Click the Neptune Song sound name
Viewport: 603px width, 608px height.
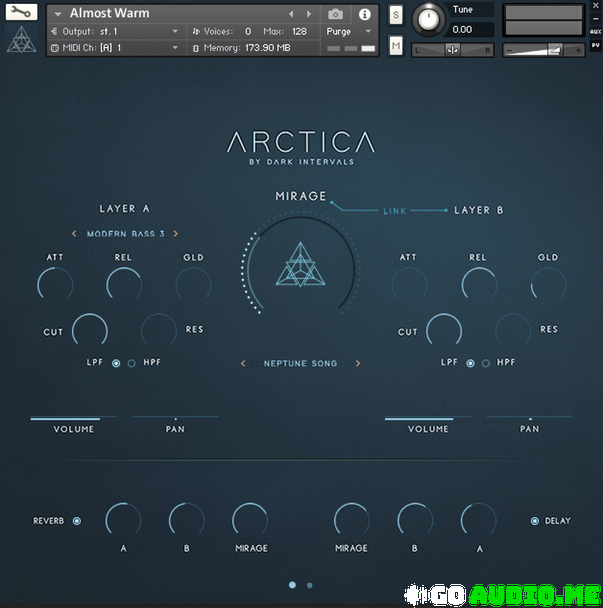(300, 363)
